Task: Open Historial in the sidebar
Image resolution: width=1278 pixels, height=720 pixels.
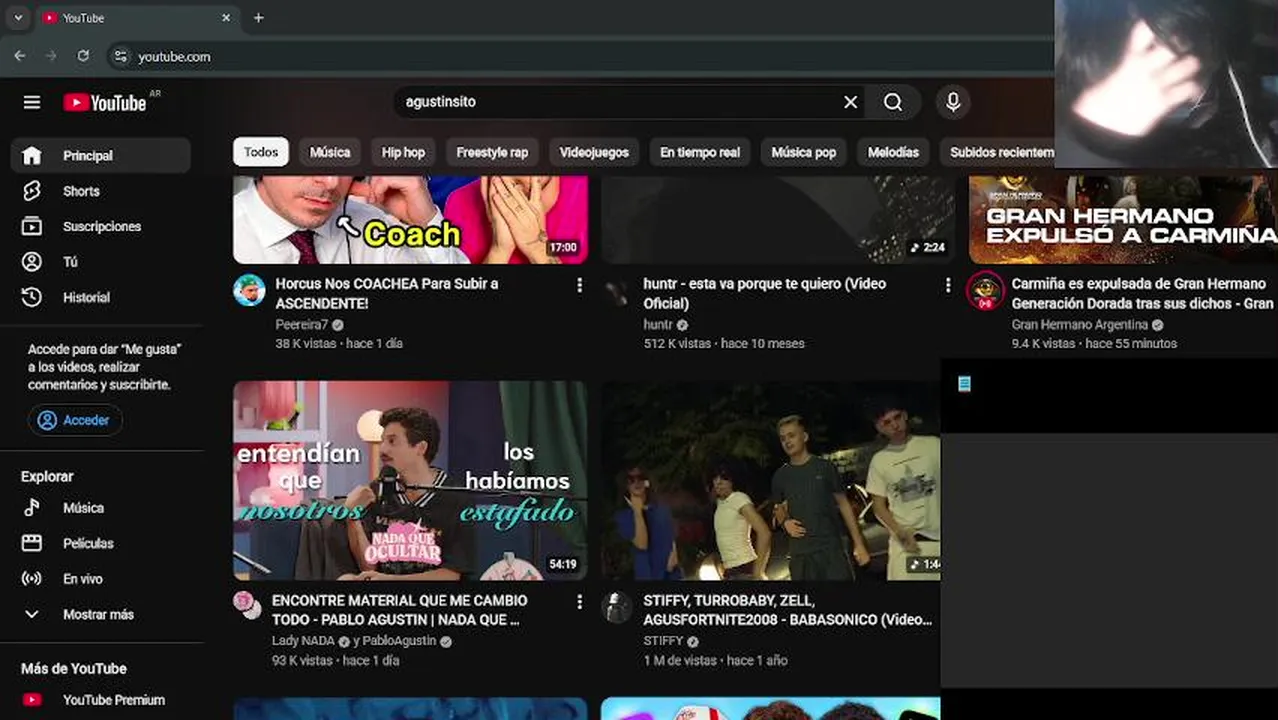Action: click(100, 297)
